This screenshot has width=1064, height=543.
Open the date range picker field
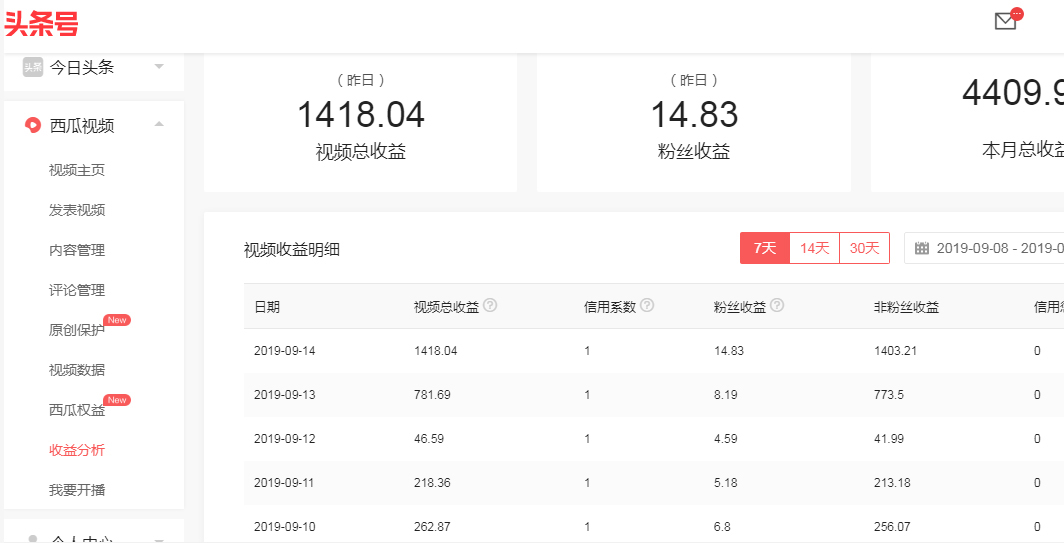coord(984,248)
